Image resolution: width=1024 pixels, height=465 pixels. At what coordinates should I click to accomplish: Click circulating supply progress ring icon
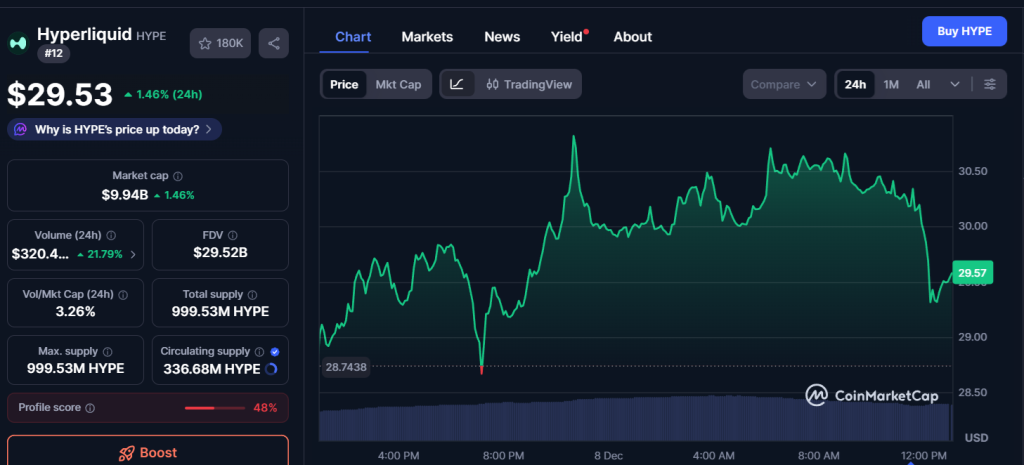click(x=271, y=369)
